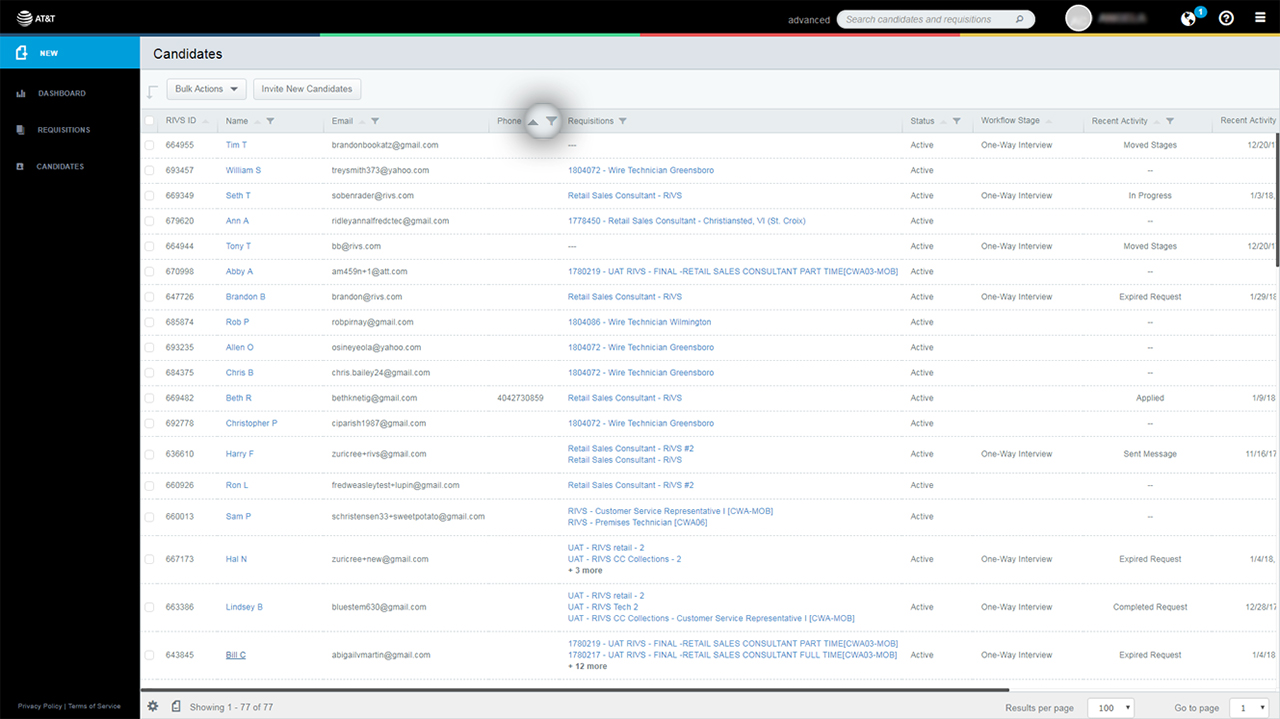Sort by Email column arrow
1280x719 pixels.
(x=362, y=121)
